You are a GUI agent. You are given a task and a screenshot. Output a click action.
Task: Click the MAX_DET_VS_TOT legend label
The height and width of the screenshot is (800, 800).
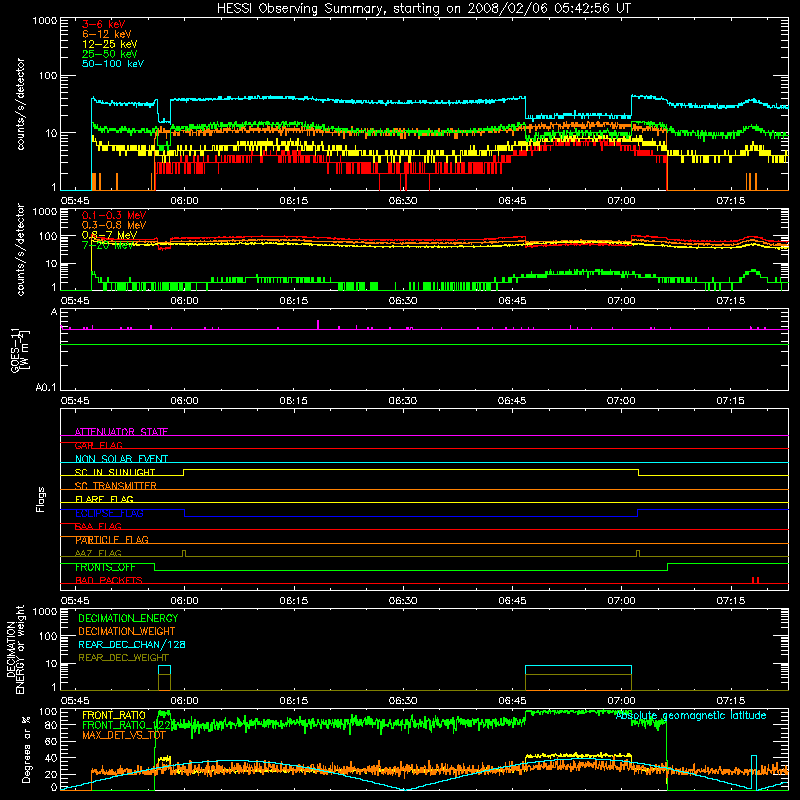pyautogui.click(x=123, y=735)
